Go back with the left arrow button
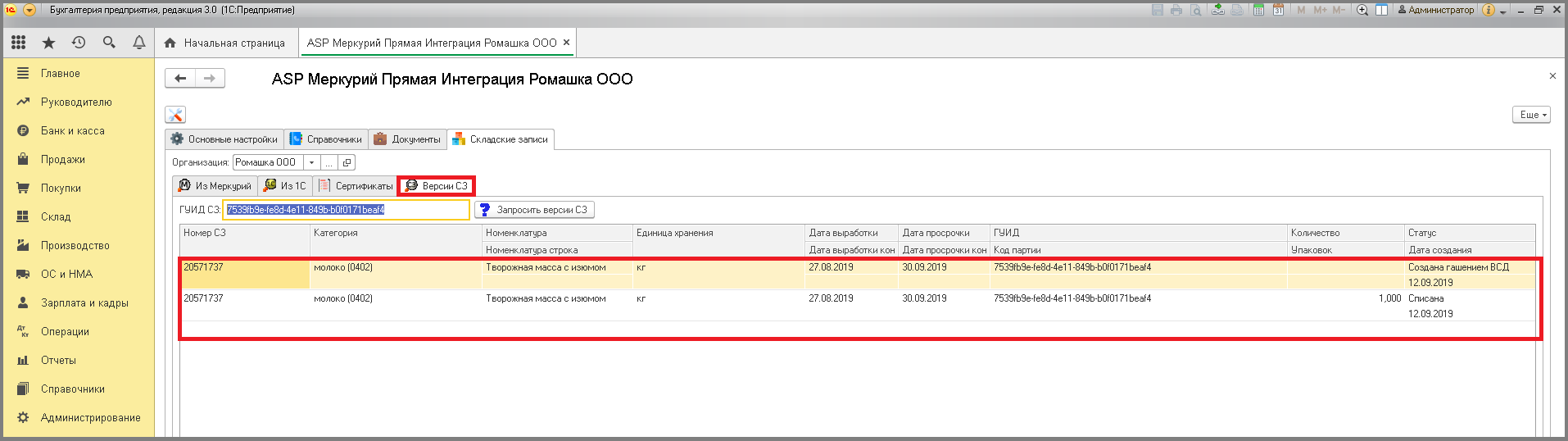The height and width of the screenshot is (441, 1568). (180, 78)
